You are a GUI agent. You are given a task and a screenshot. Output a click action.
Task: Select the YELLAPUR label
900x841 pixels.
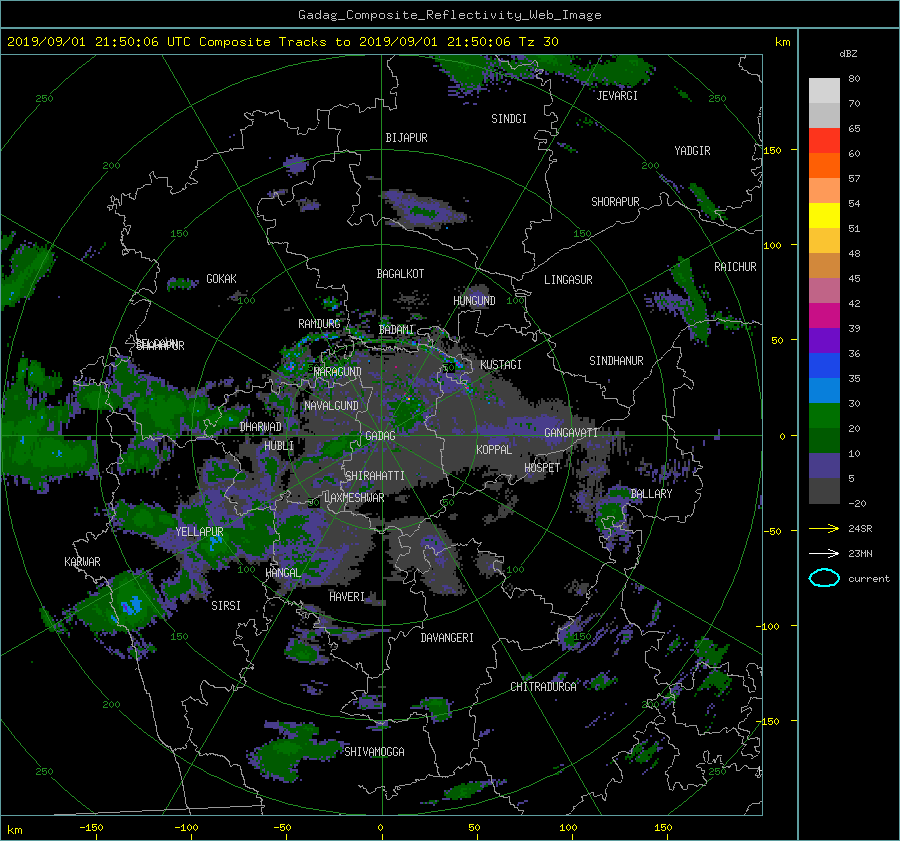(199, 532)
